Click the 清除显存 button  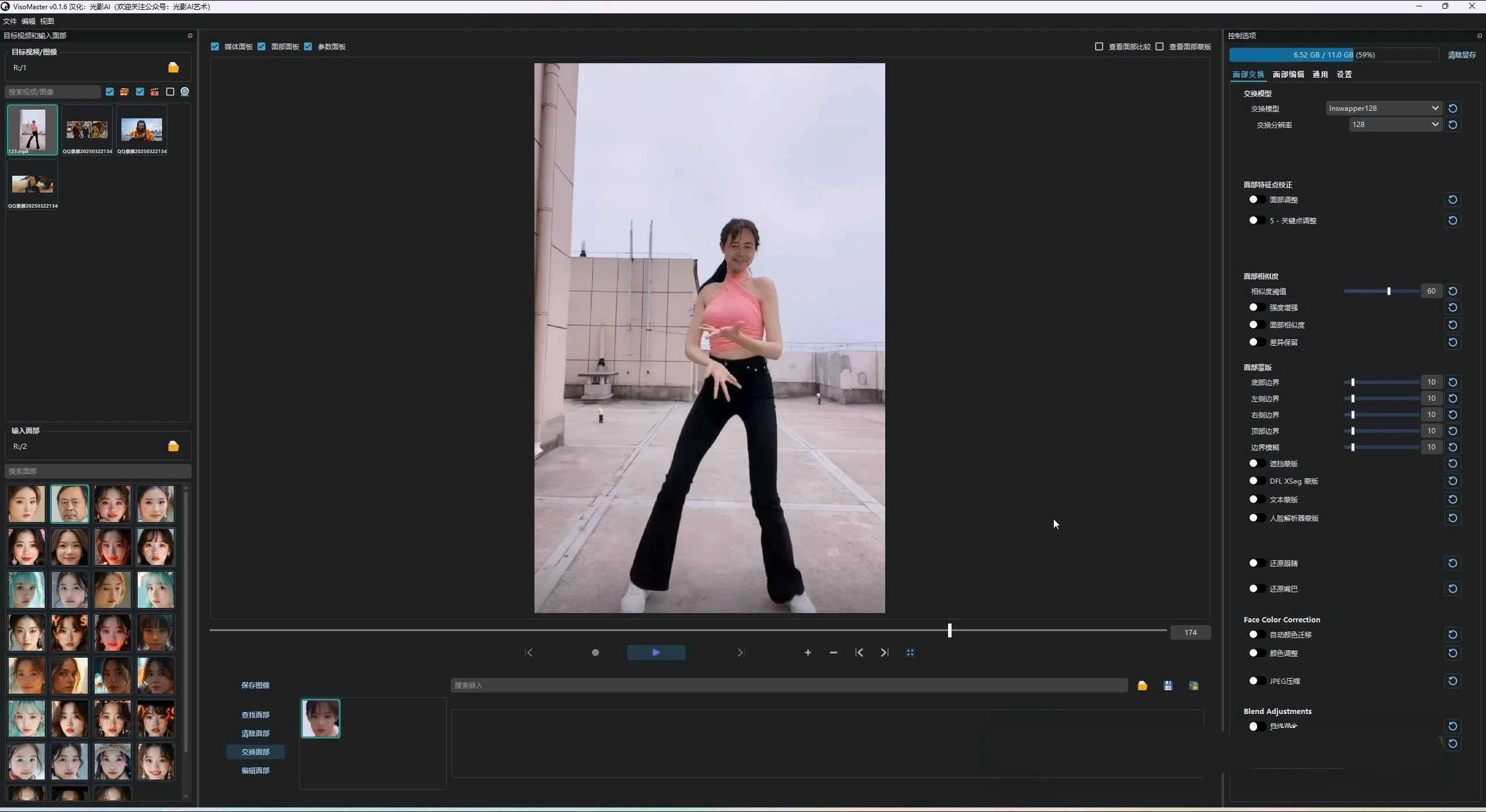[1461, 55]
